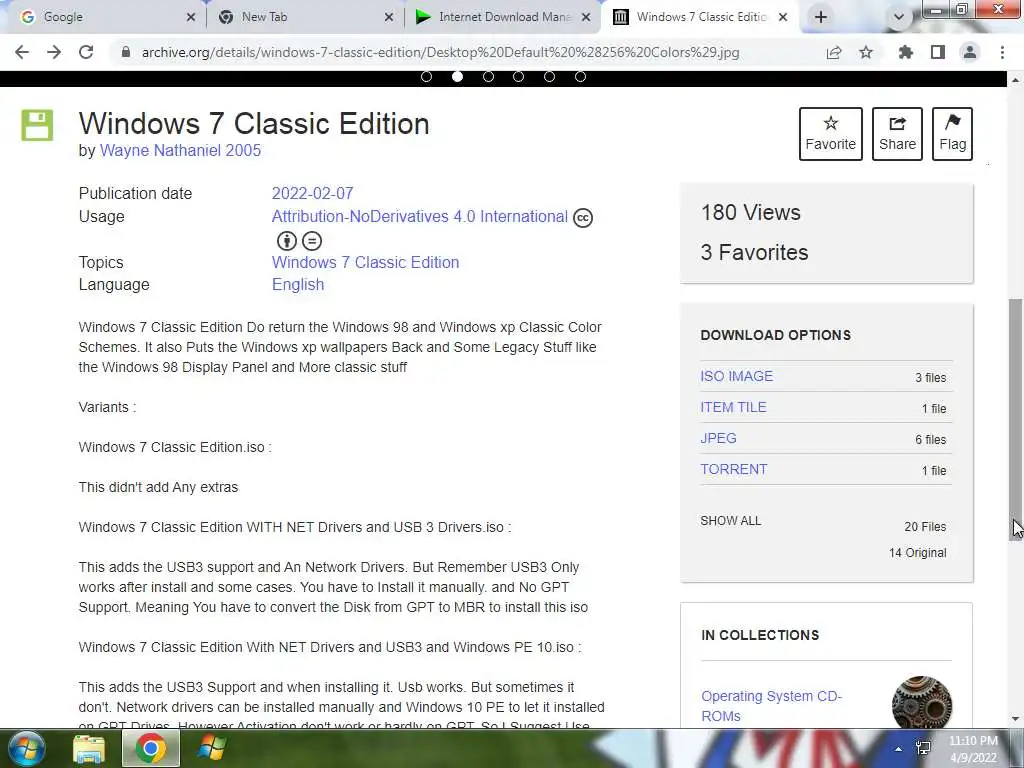Expand ISO IMAGE download option
Screen dimensions: 1024x768
[x=737, y=376]
